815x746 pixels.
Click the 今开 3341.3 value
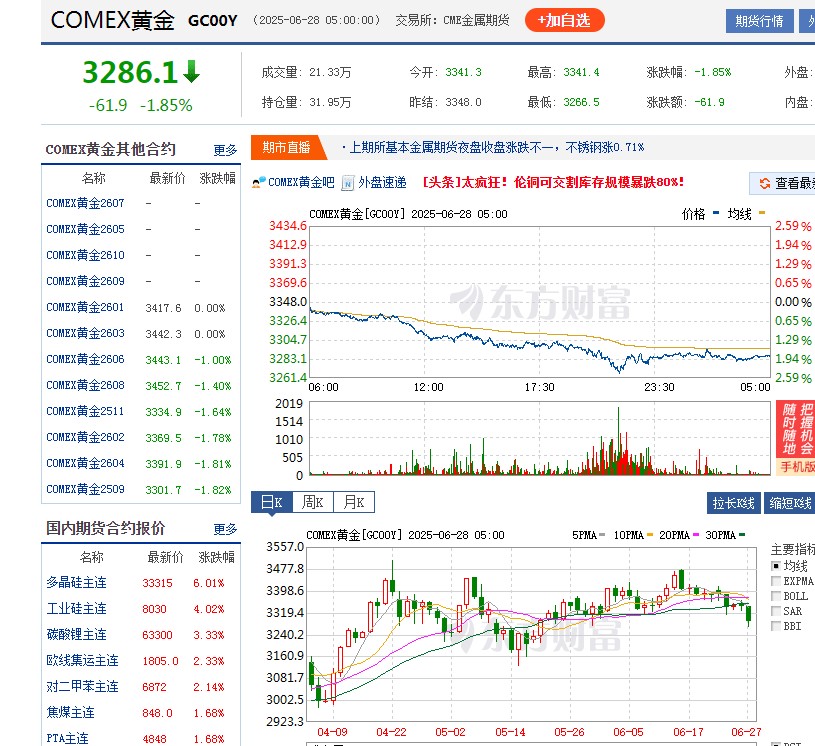463,72
